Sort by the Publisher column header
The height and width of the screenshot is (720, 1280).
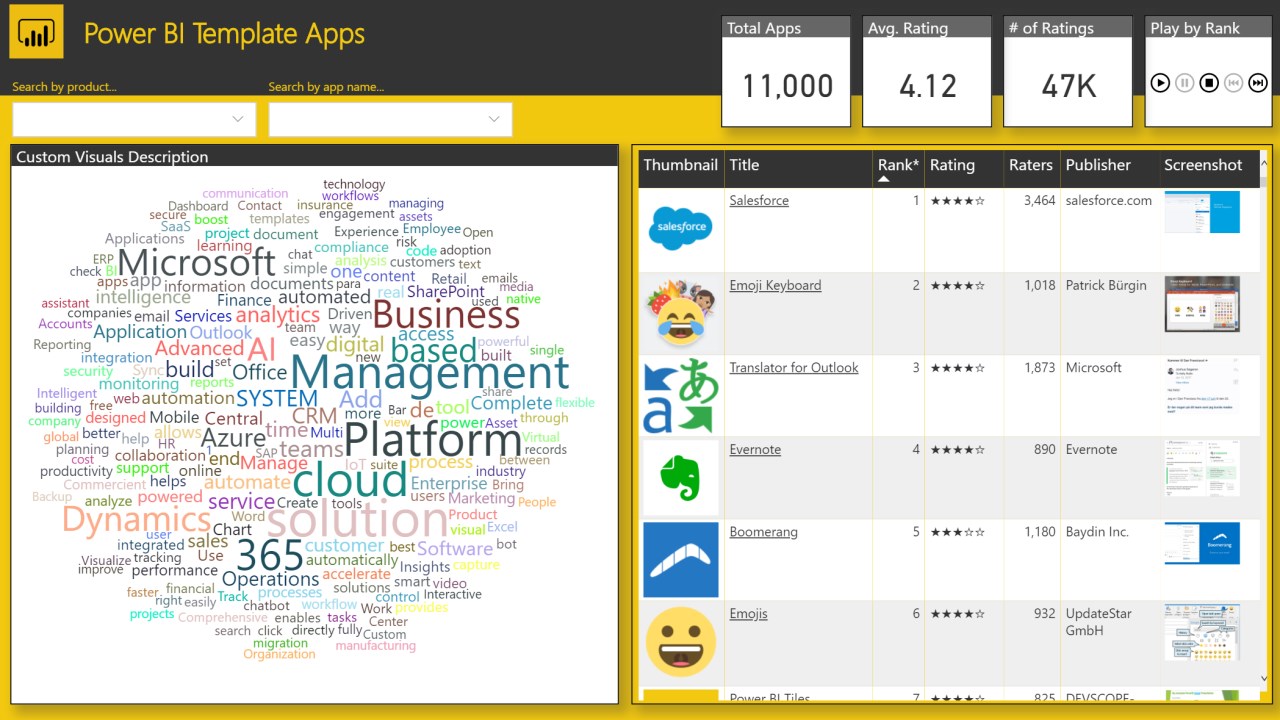tap(1098, 165)
